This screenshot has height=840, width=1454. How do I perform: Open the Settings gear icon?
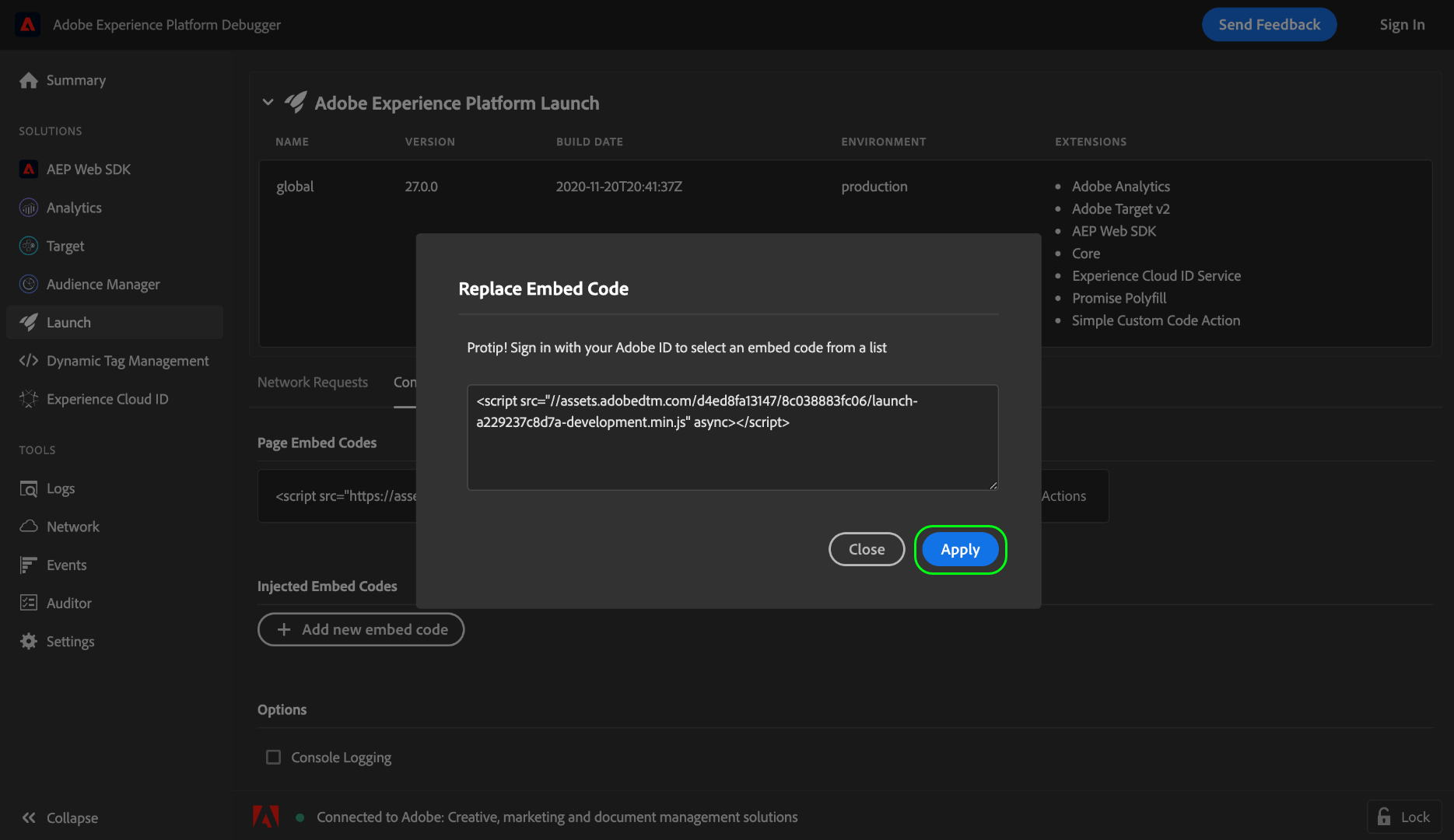[x=29, y=641]
